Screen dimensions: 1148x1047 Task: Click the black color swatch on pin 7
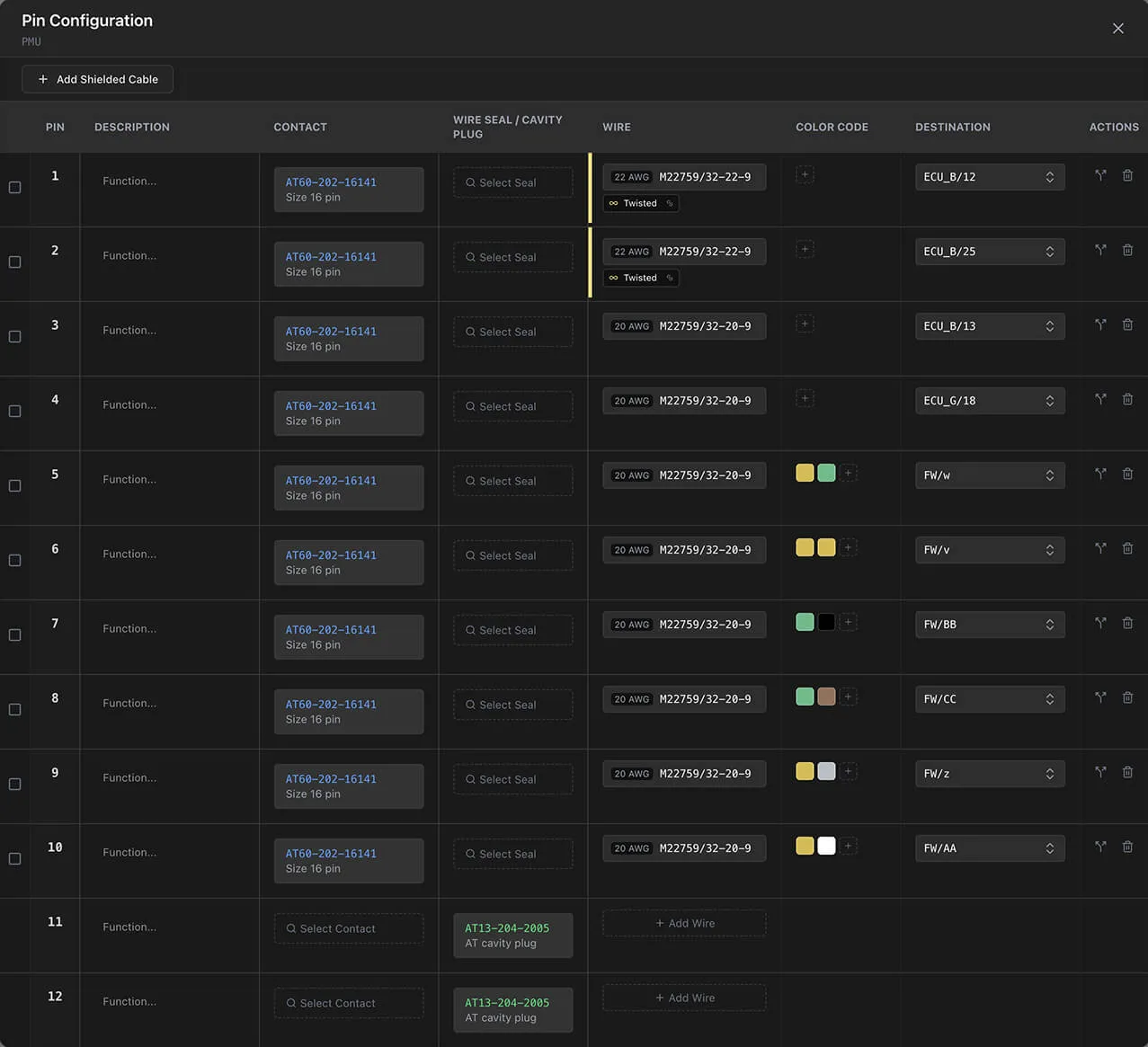click(826, 622)
